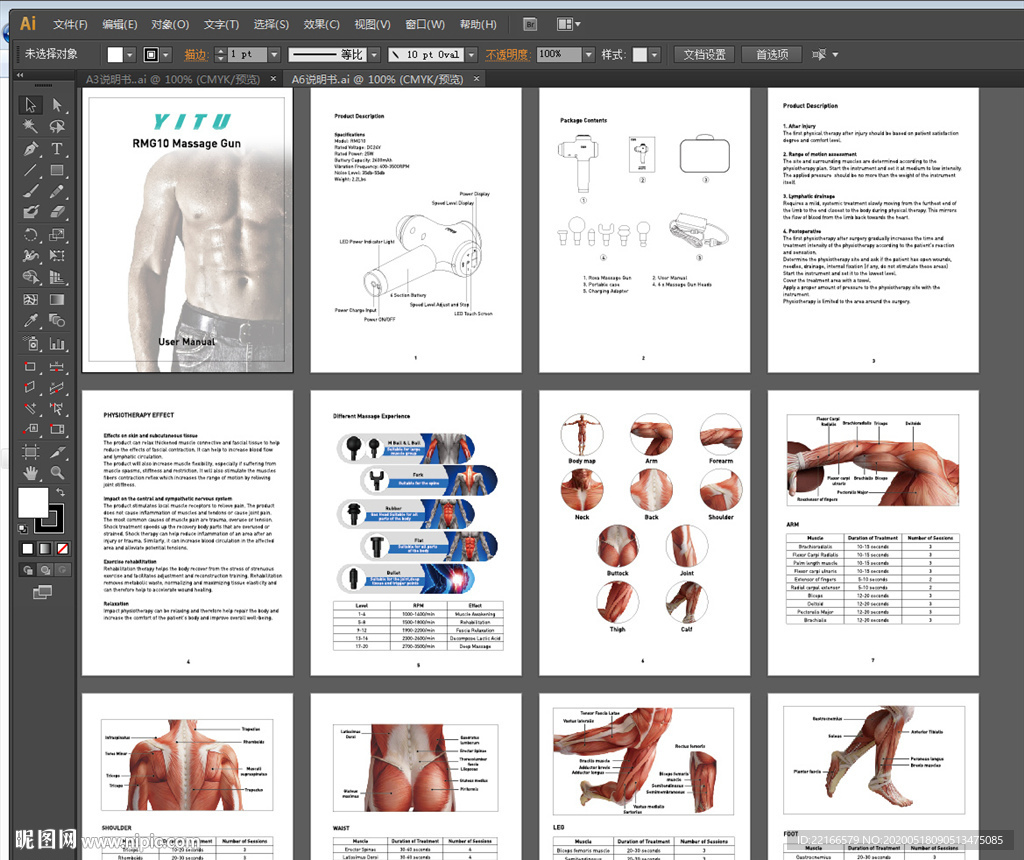Activate the Blend tool

pos(57,321)
